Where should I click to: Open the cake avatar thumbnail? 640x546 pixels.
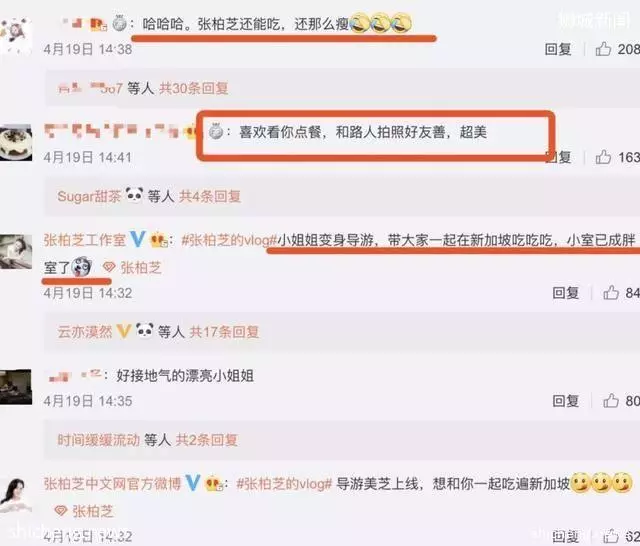(16, 143)
